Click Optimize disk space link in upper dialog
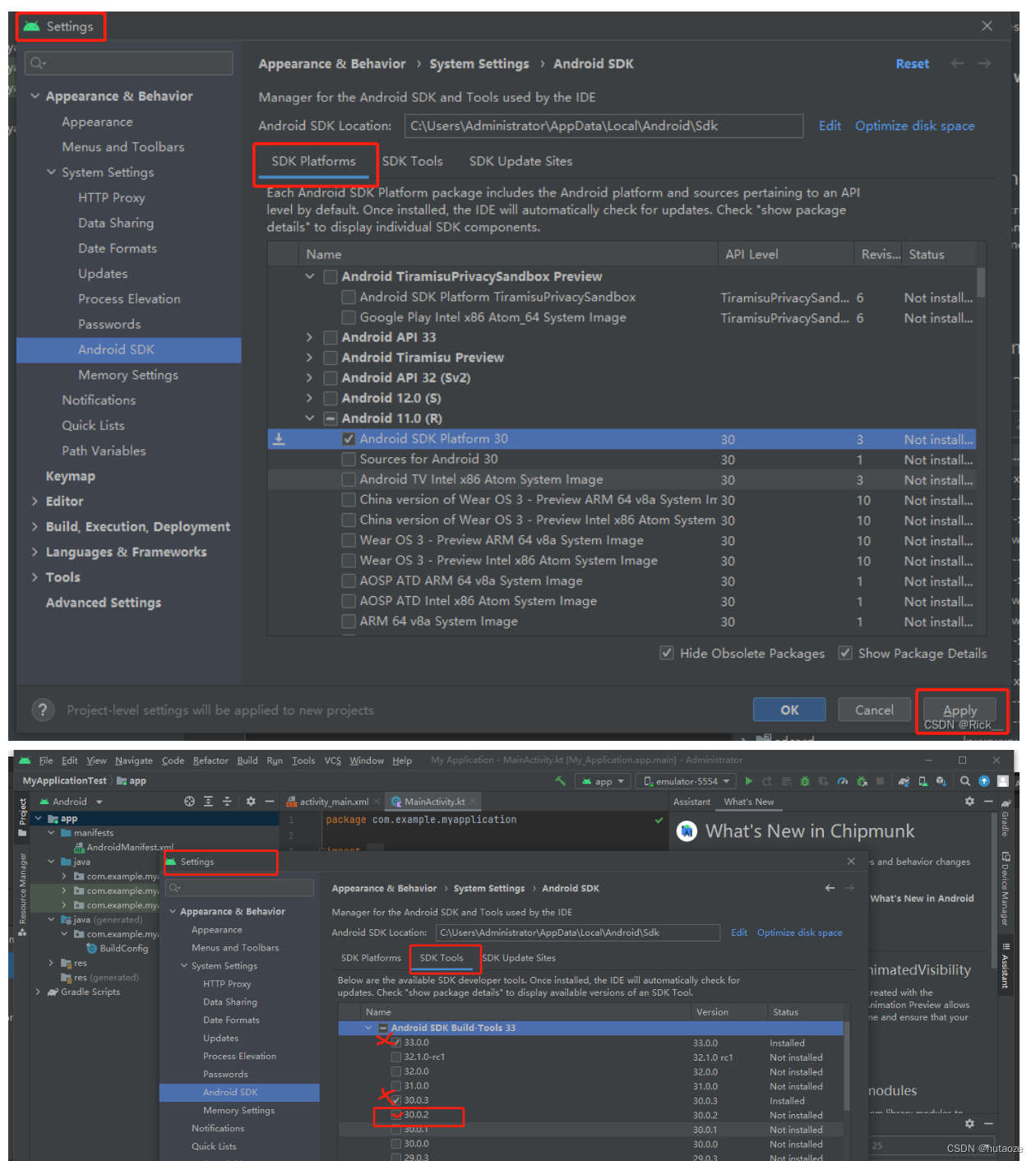Image resolution: width=1036 pixels, height=1161 pixels. (914, 126)
